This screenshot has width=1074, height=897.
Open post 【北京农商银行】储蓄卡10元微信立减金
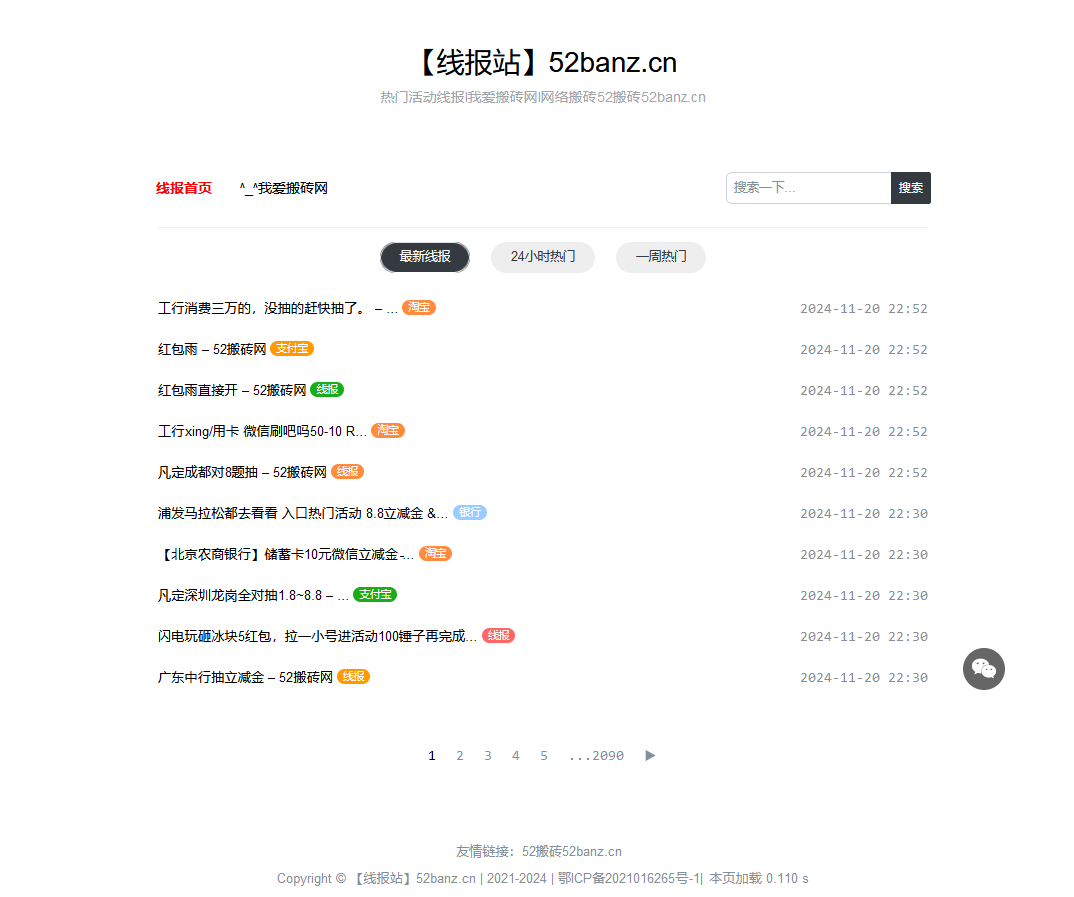286,555
